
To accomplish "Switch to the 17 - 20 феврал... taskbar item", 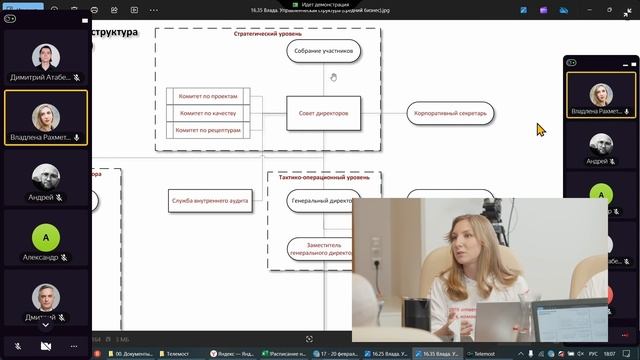I will pos(335,354).
